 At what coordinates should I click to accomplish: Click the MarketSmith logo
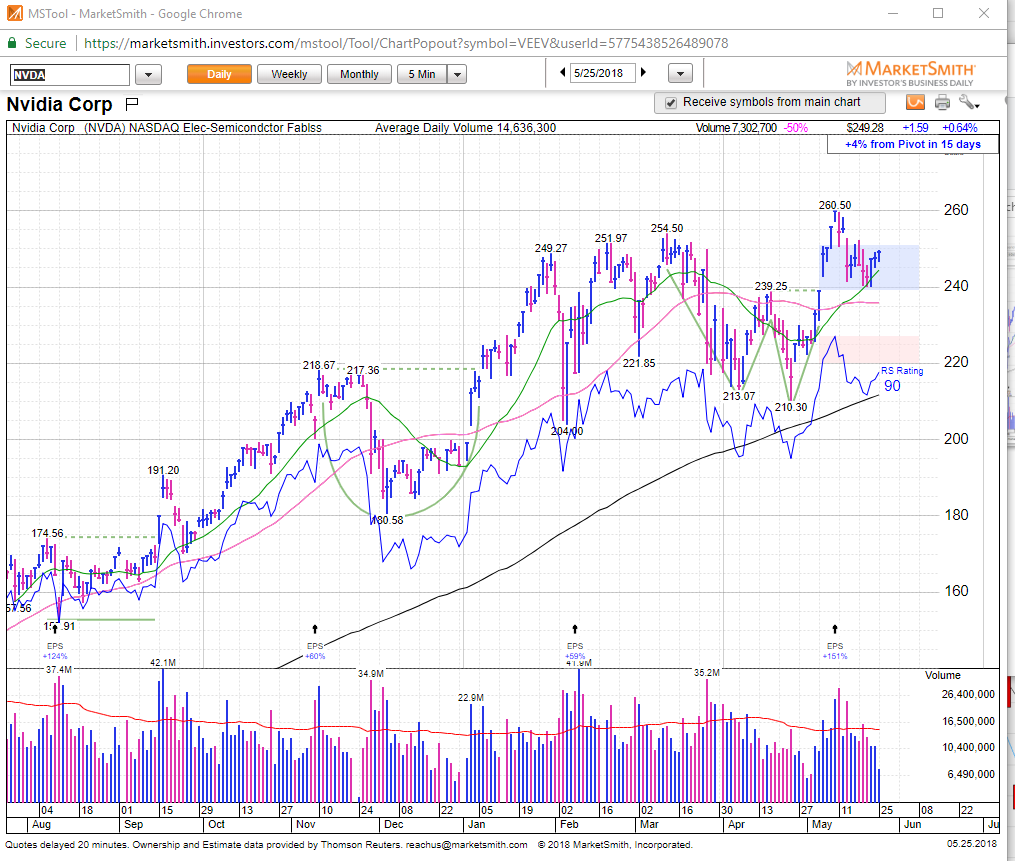tap(910, 73)
